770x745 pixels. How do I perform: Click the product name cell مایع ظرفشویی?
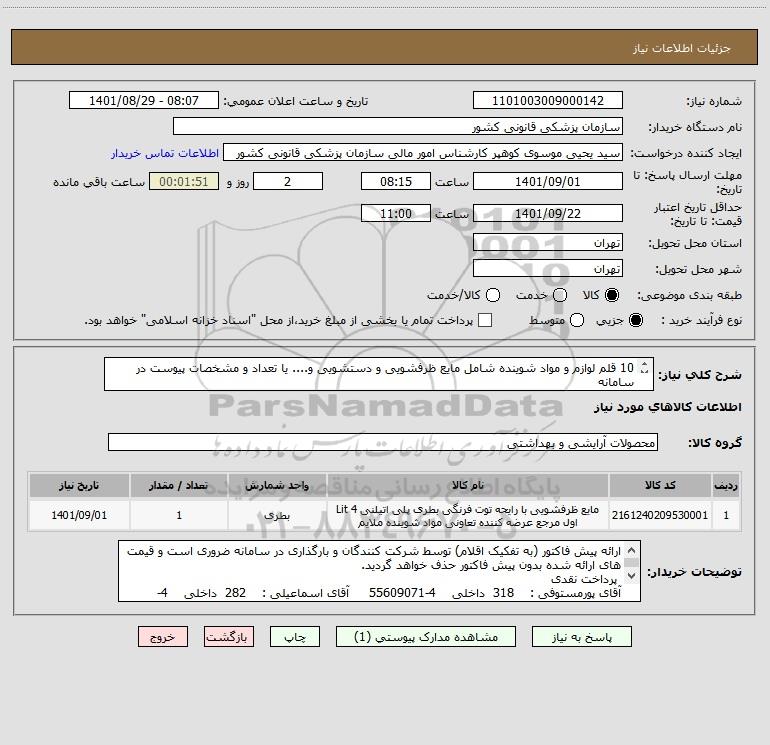pos(468,515)
